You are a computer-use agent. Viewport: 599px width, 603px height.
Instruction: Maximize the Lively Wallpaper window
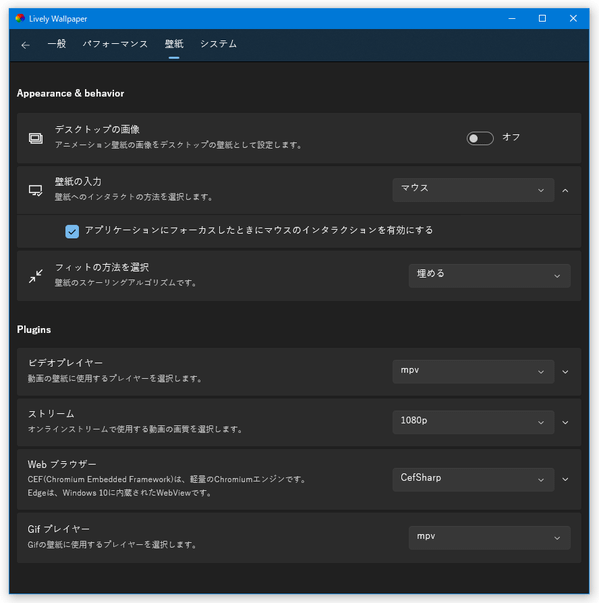click(x=542, y=18)
